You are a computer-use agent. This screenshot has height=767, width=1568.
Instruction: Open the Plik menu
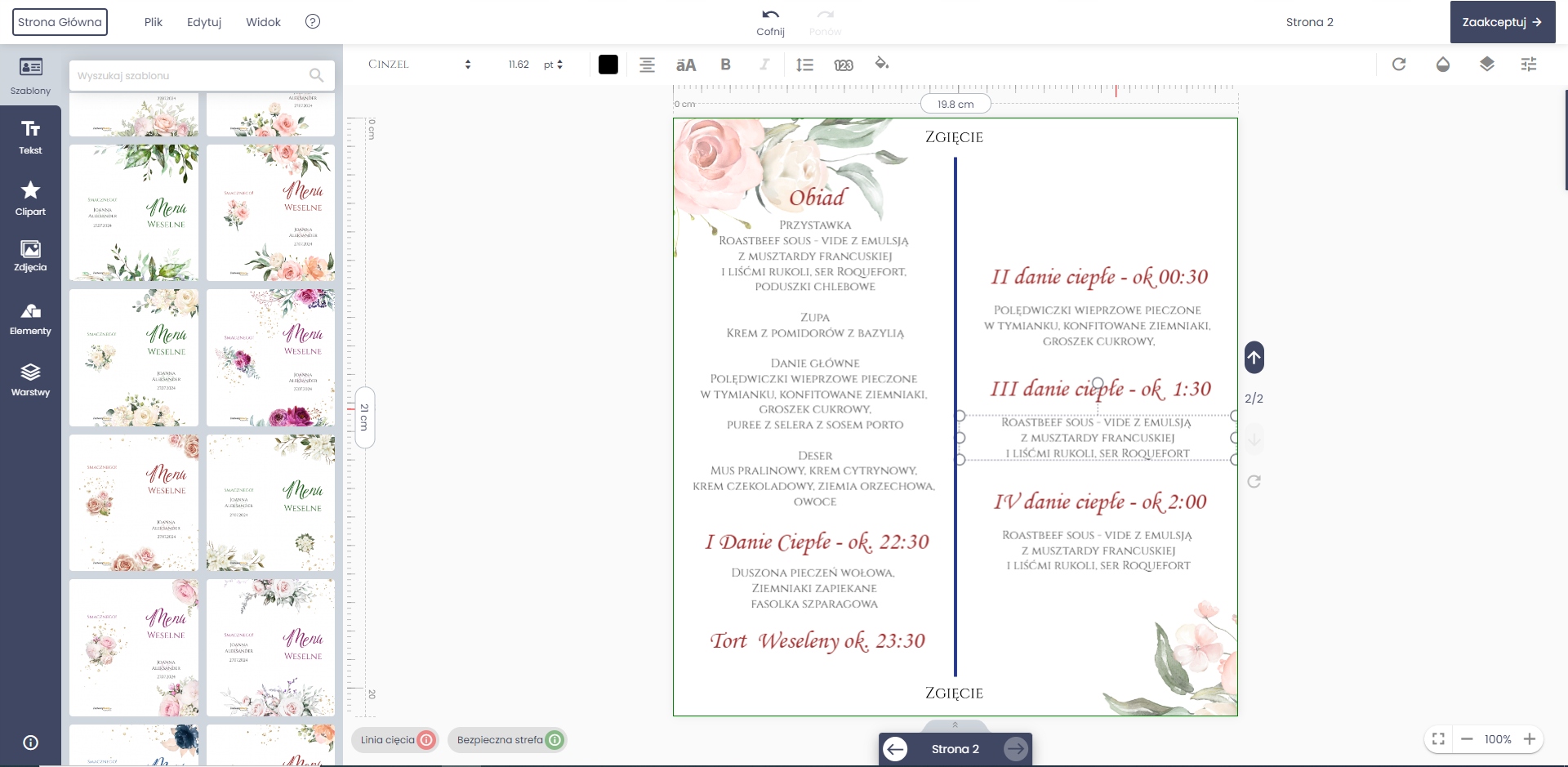[x=154, y=22]
